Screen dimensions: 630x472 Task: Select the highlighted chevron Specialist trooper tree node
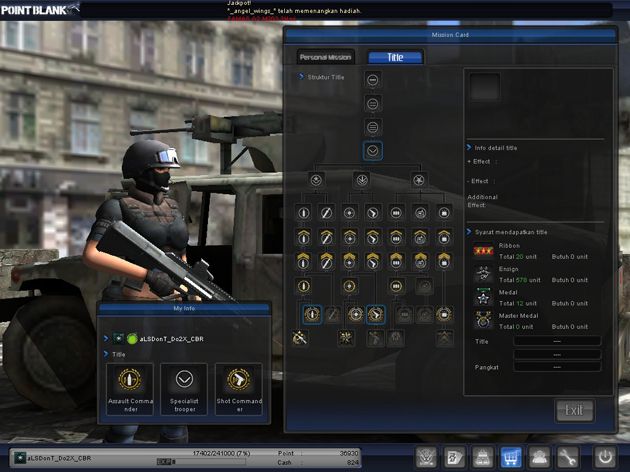tap(372, 151)
